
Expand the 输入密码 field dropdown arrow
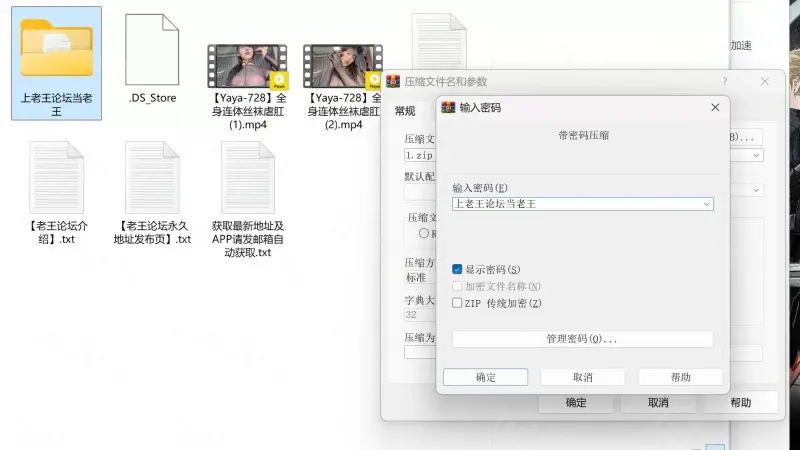pos(707,204)
